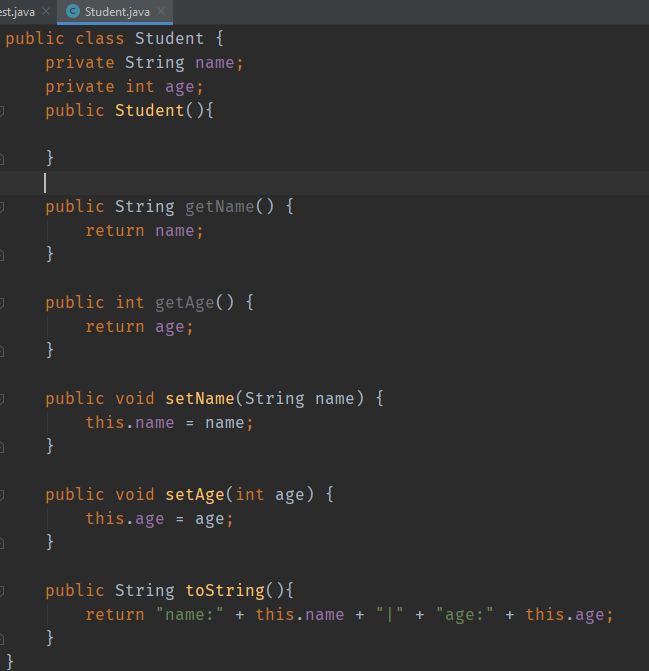Click the getAge method name
Screen dimensions: 649x671
coord(185,303)
